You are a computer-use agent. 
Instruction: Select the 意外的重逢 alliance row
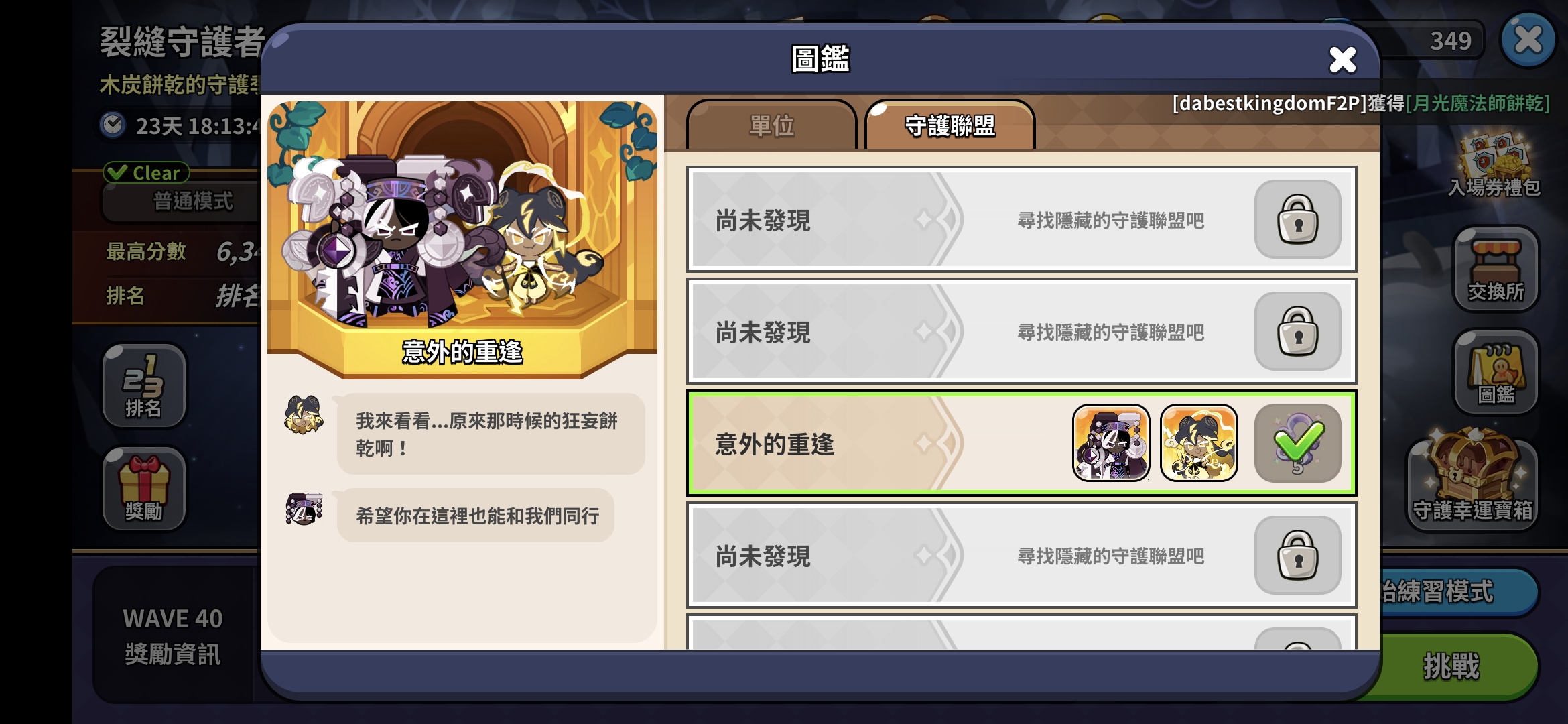click(x=1022, y=443)
